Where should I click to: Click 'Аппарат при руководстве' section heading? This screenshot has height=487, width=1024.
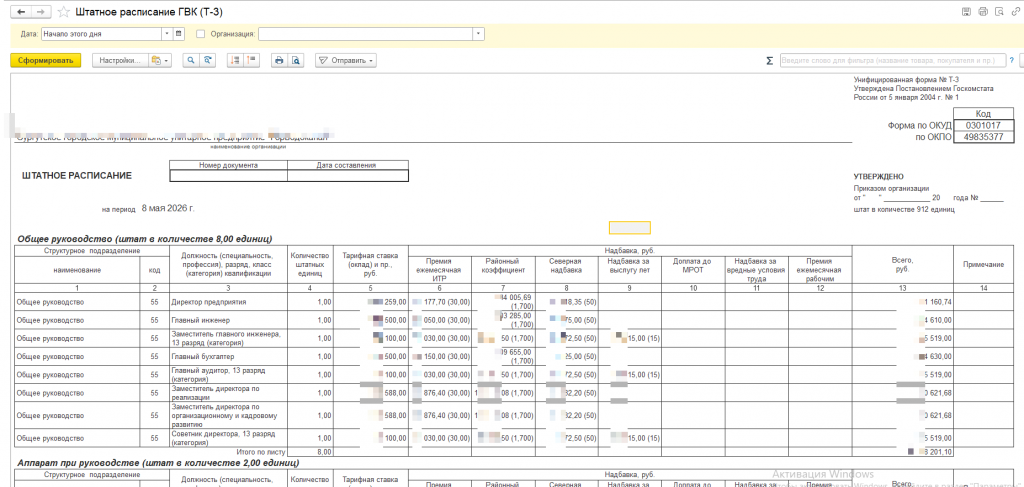pyautogui.click(x=158, y=463)
